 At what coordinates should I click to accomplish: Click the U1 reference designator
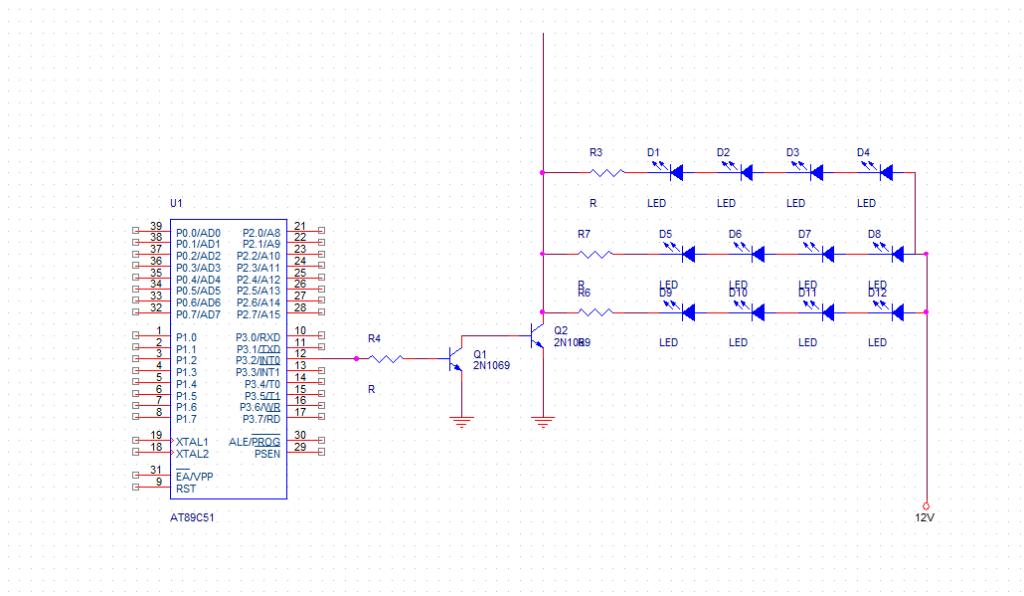pyautogui.click(x=176, y=203)
